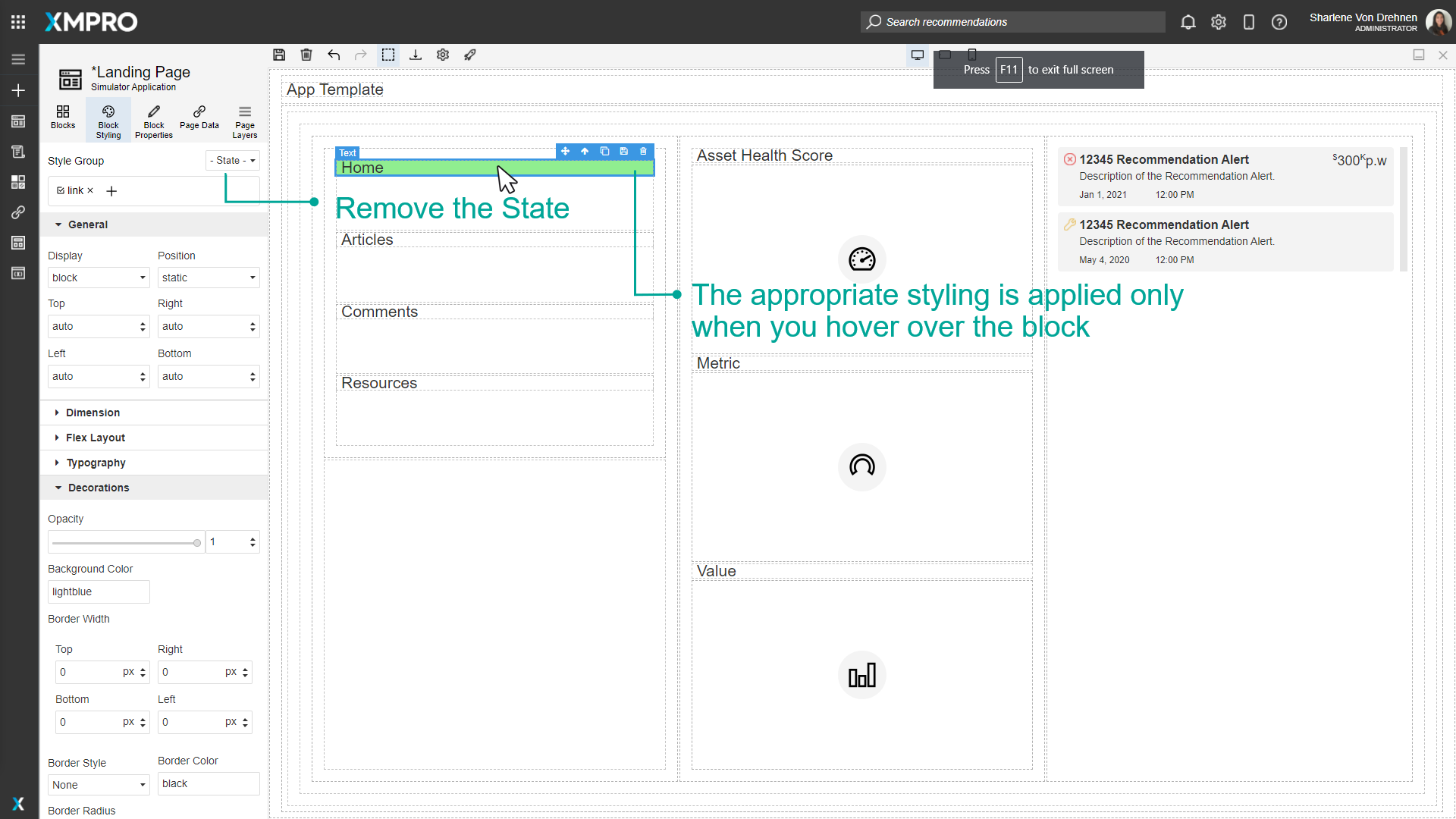Open the Block Properties panel
Screen dimensions: 1456x819
[x=153, y=120]
